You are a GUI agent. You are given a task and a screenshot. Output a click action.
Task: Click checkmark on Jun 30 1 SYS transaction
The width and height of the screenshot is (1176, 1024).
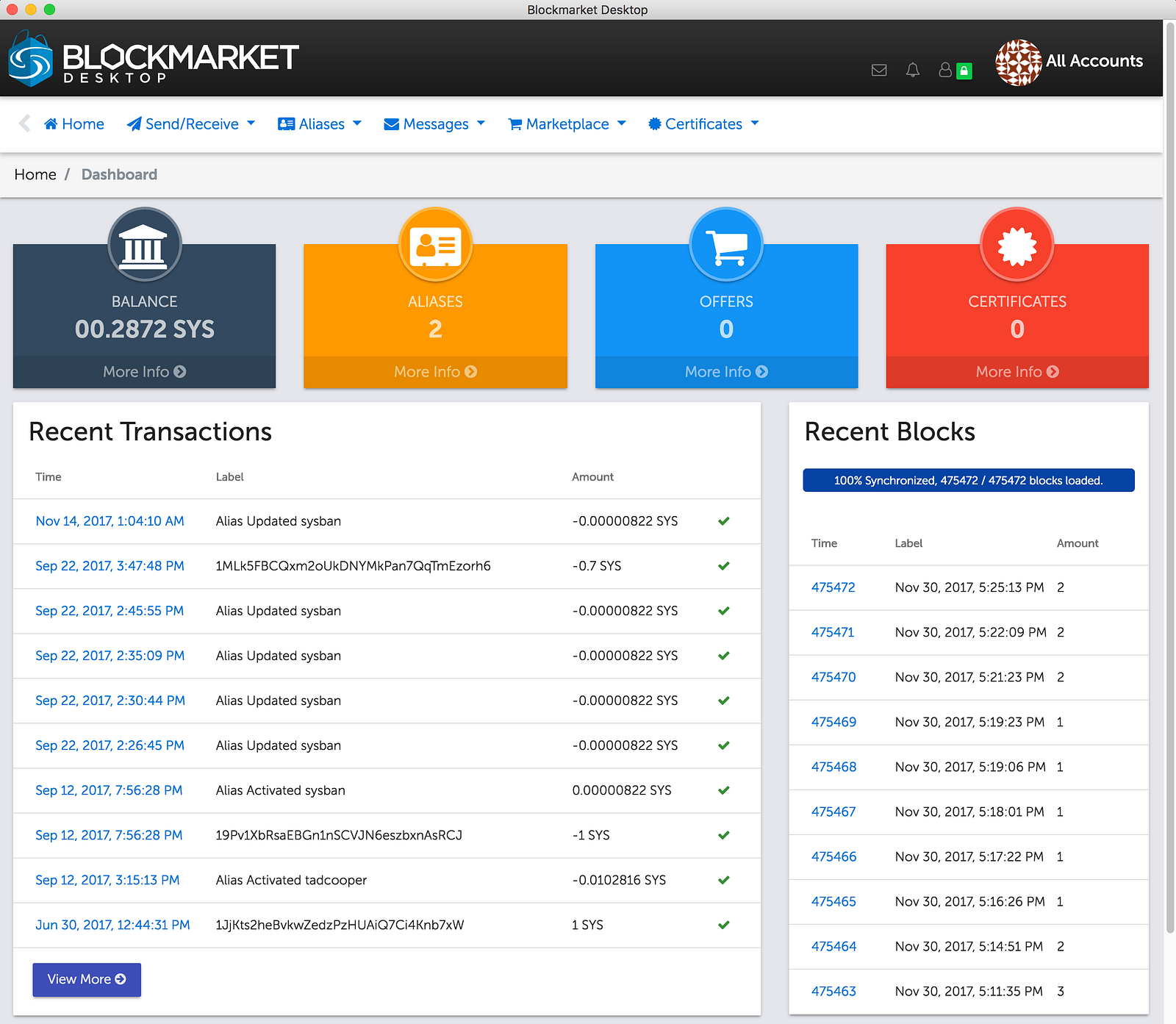coord(724,925)
